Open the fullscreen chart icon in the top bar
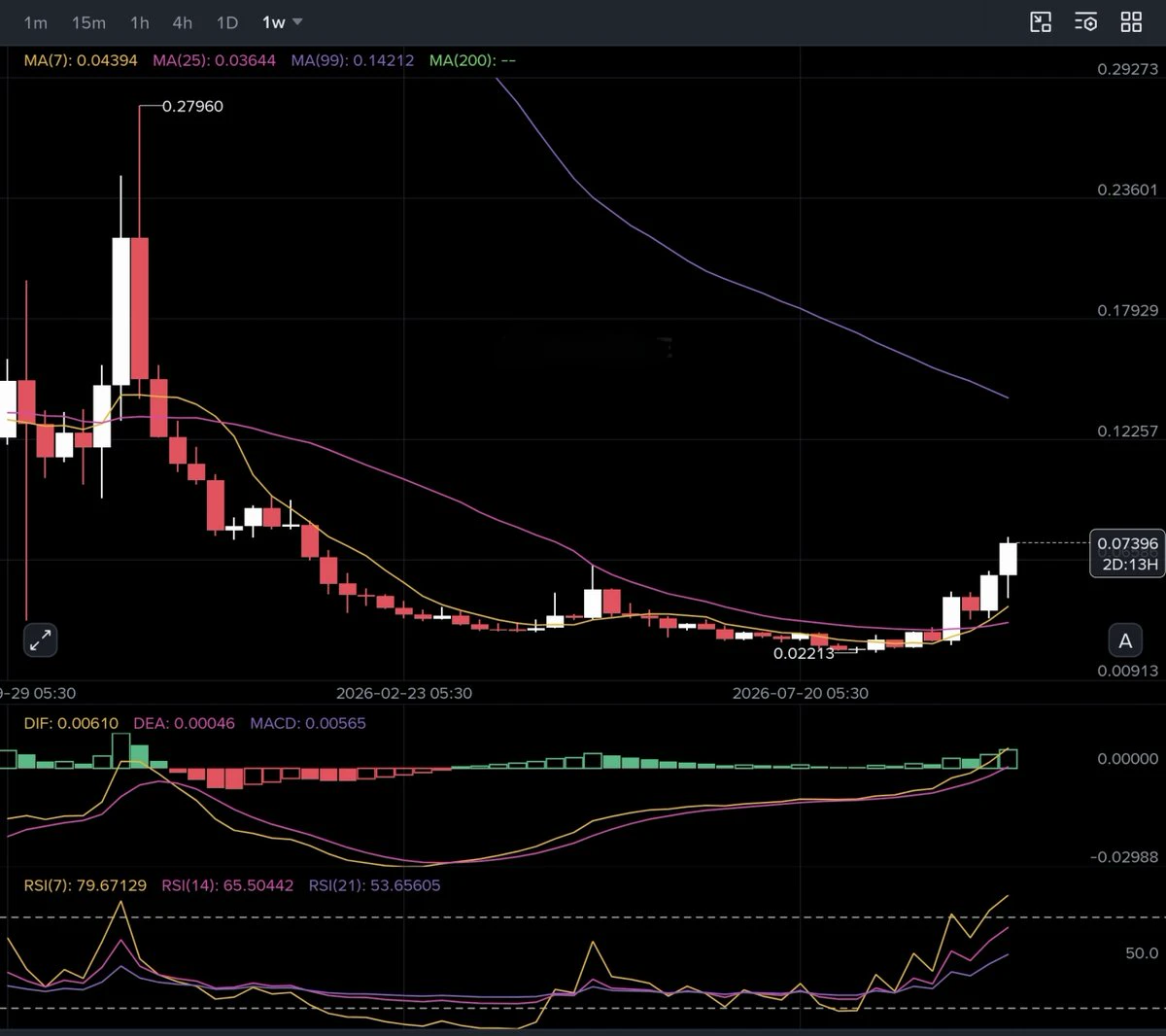Viewport: 1166px width, 1036px height. click(1041, 22)
